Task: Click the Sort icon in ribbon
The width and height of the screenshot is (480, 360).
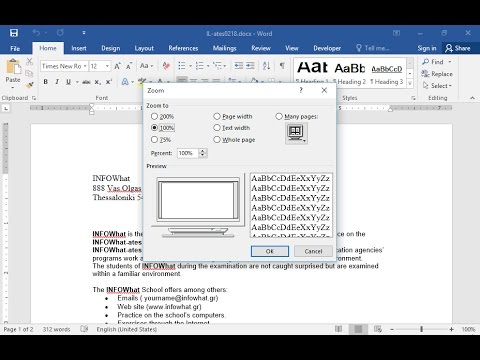Action: pyautogui.click(x=266, y=66)
